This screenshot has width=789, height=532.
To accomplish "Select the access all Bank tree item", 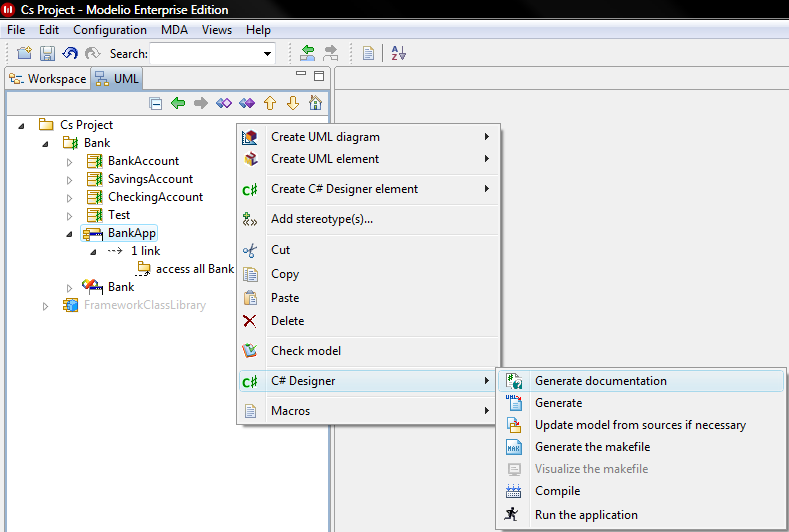I will [195, 269].
